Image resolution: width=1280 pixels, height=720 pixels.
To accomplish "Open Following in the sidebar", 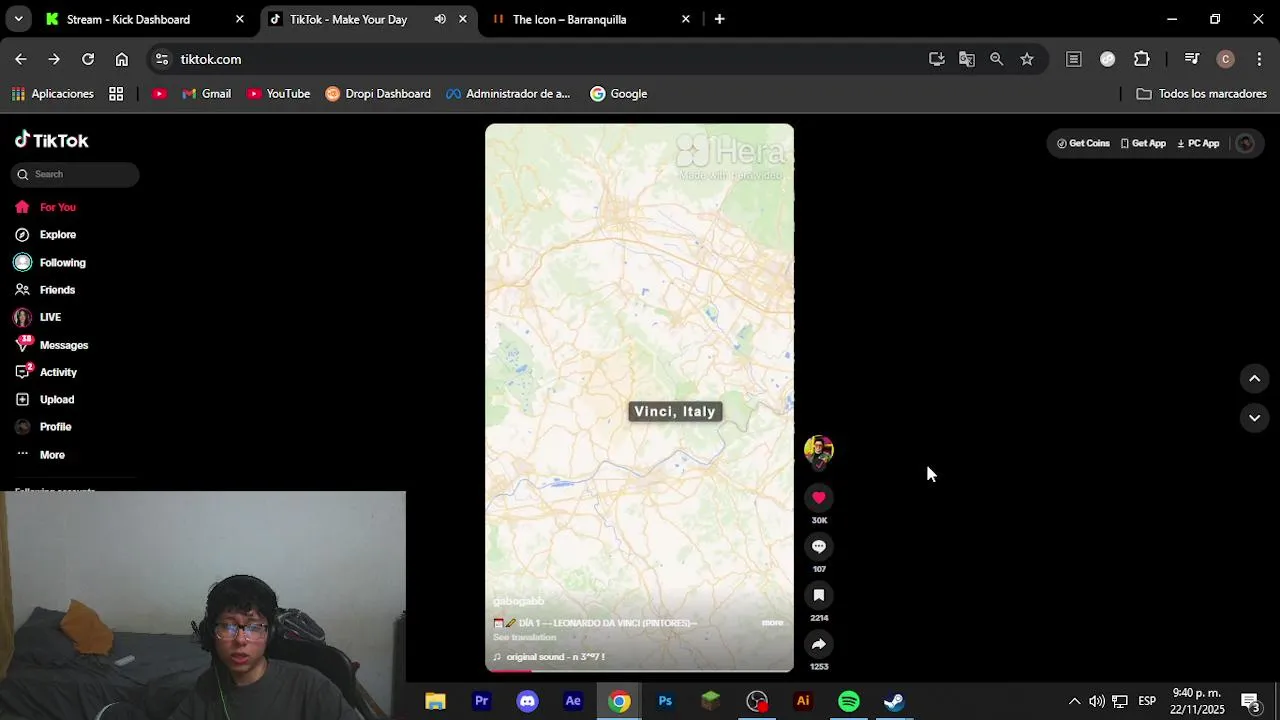I will pyautogui.click(x=50, y=263).
